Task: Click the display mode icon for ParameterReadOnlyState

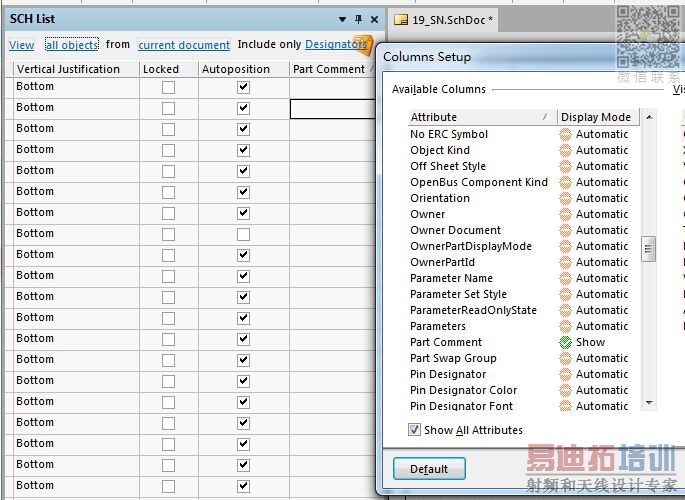Action: (565, 310)
